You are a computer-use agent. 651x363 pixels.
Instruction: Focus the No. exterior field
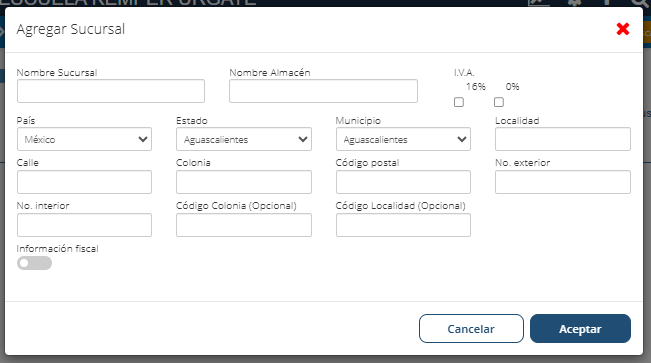(x=563, y=182)
